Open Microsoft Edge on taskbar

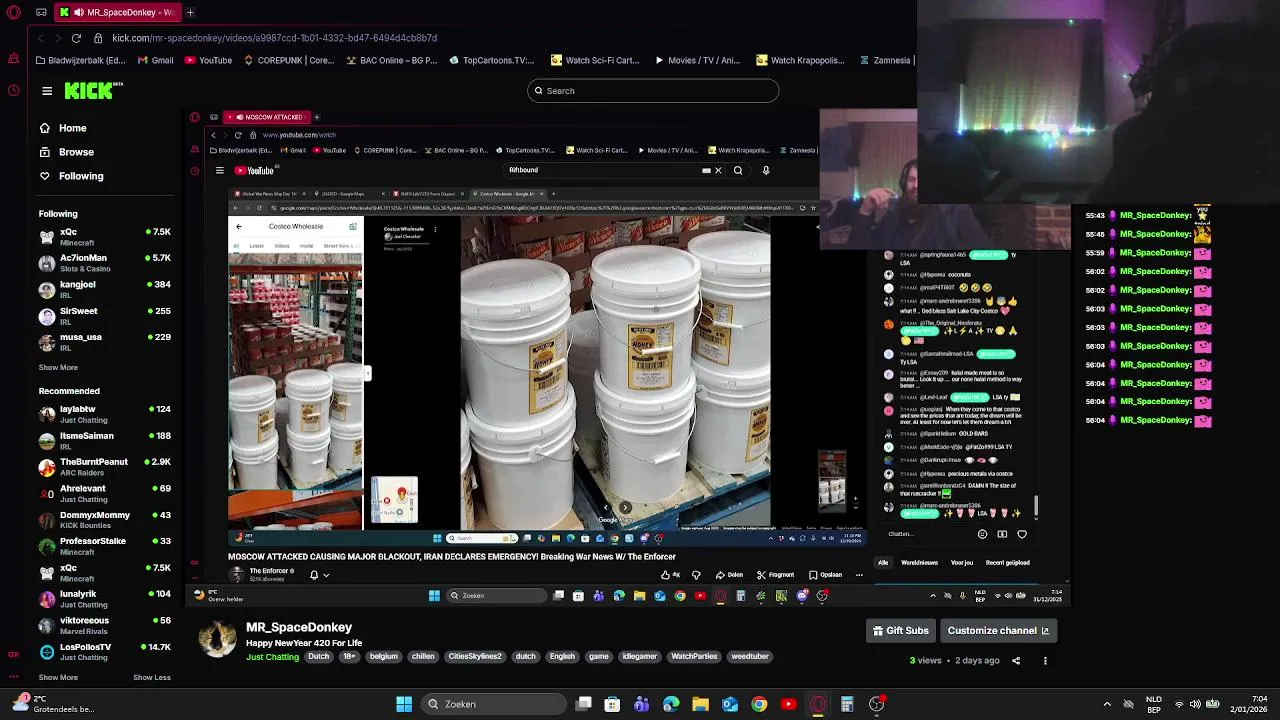[x=671, y=704]
